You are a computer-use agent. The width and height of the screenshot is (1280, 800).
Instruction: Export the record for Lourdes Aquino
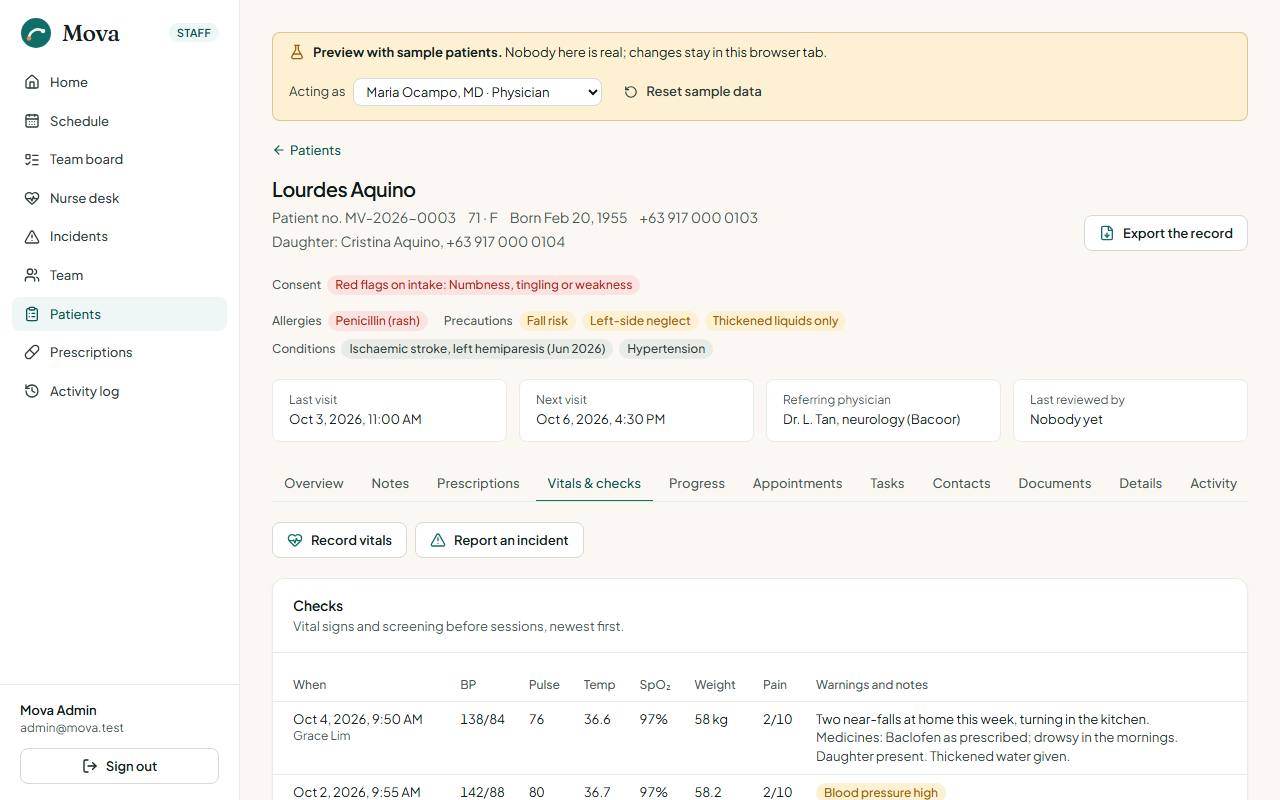pyautogui.click(x=1165, y=233)
